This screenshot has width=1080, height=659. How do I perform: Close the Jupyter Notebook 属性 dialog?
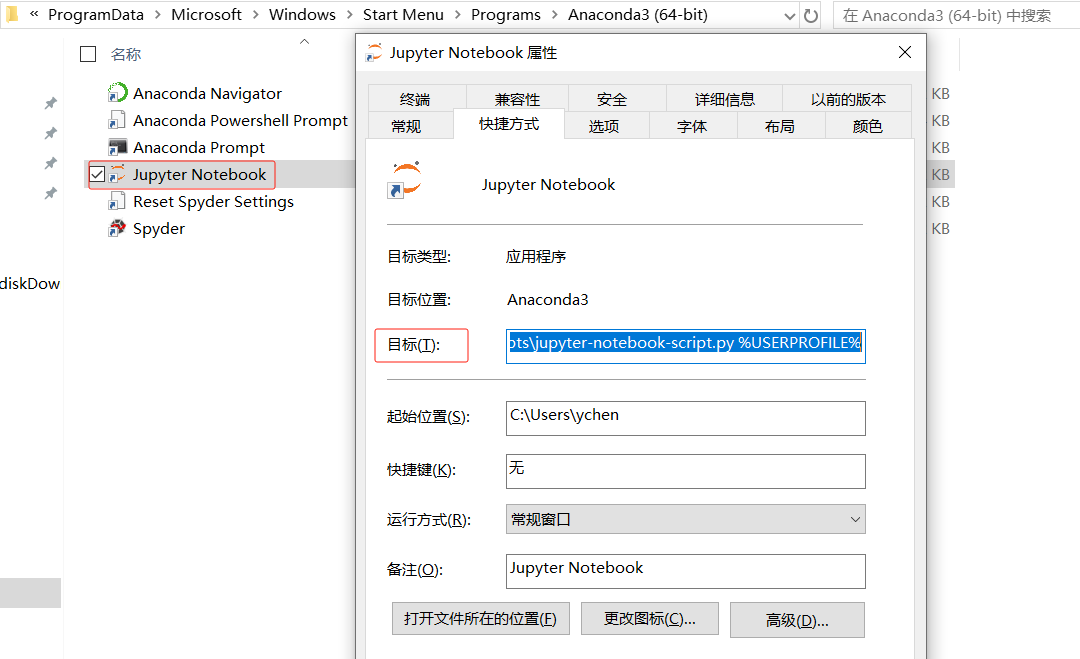pos(905,52)
